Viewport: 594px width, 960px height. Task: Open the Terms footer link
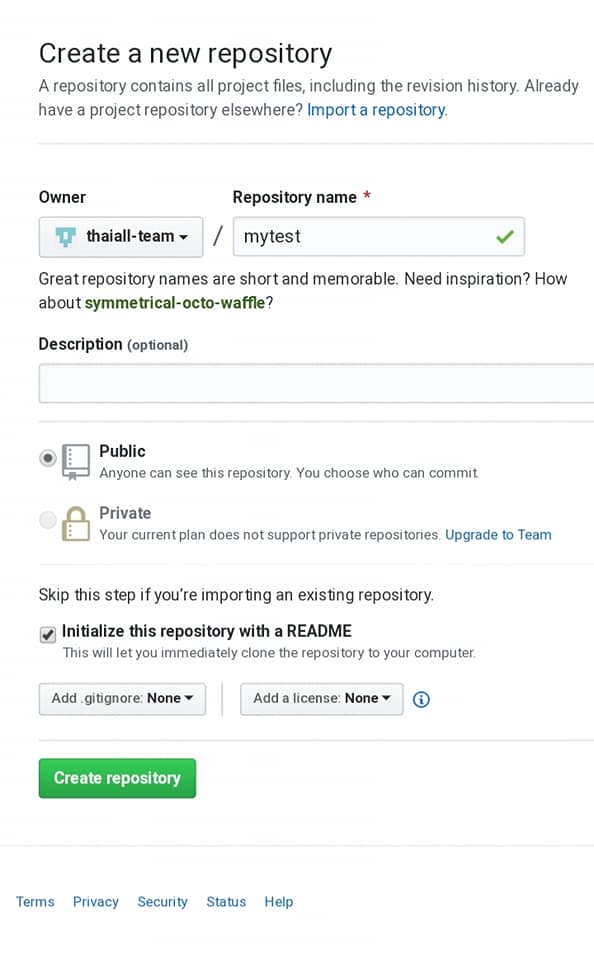pos(35,901)
